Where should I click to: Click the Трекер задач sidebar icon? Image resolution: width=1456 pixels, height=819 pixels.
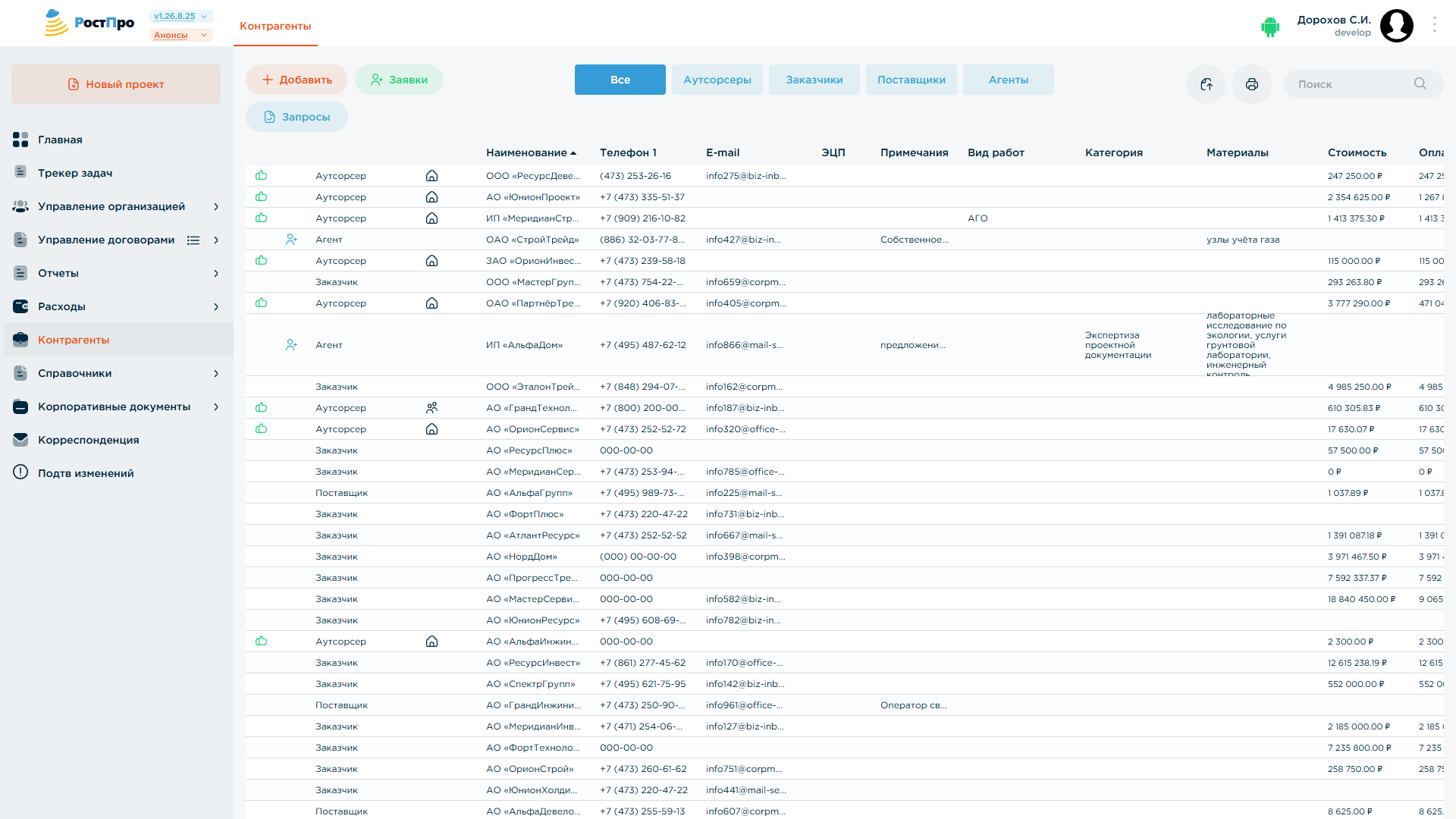click(x=20, y=173)
